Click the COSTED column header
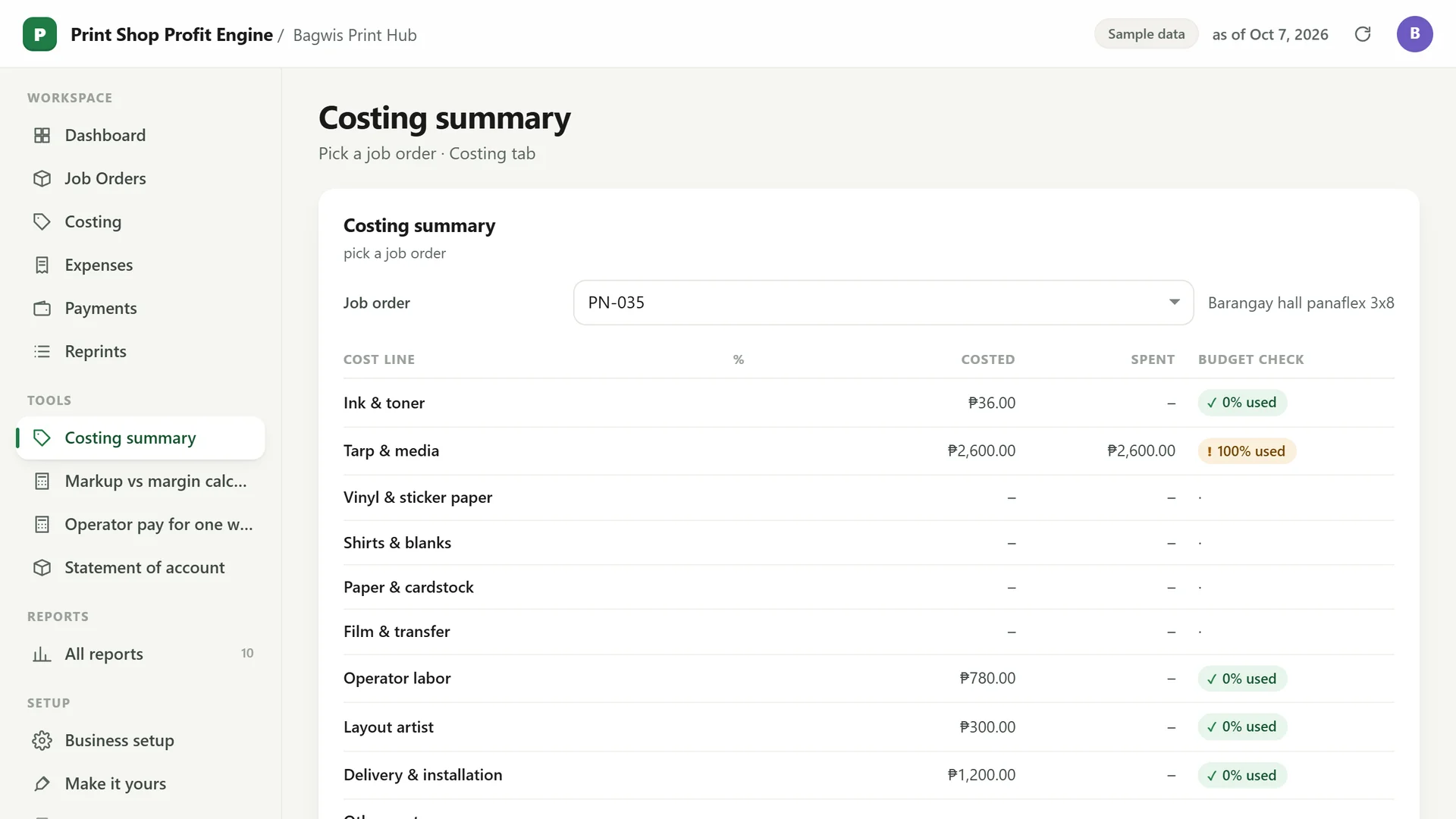This screenshot has height=819, width=1456. (x=988, y=359)
